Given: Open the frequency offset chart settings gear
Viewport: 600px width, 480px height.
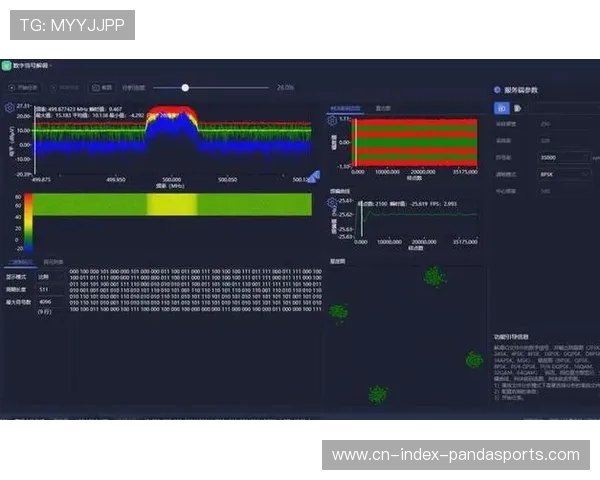Looking at the screenshot, I should (334, 203).
